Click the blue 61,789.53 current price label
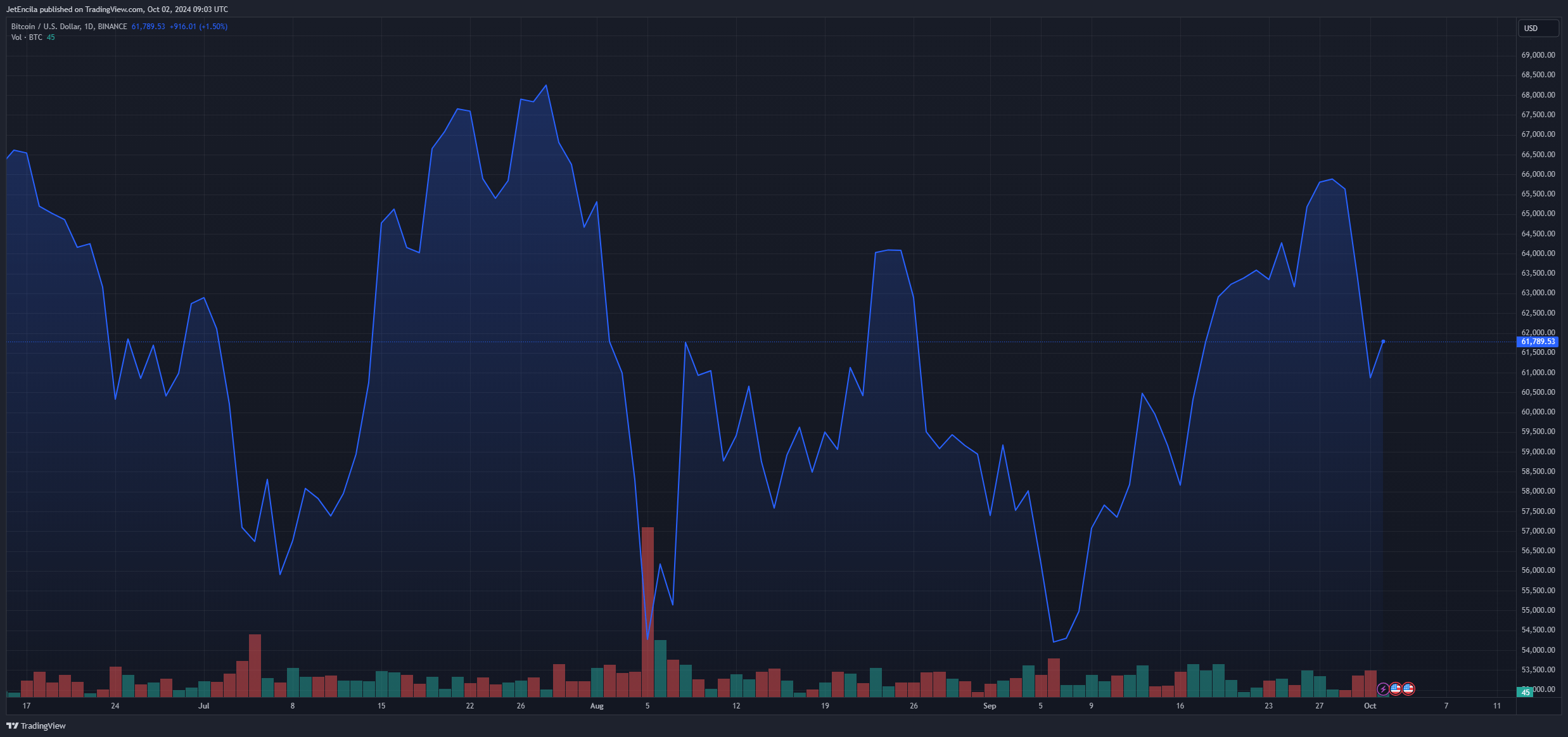Viewport: 1568px width, 737px height. (x=1538, y=342)
